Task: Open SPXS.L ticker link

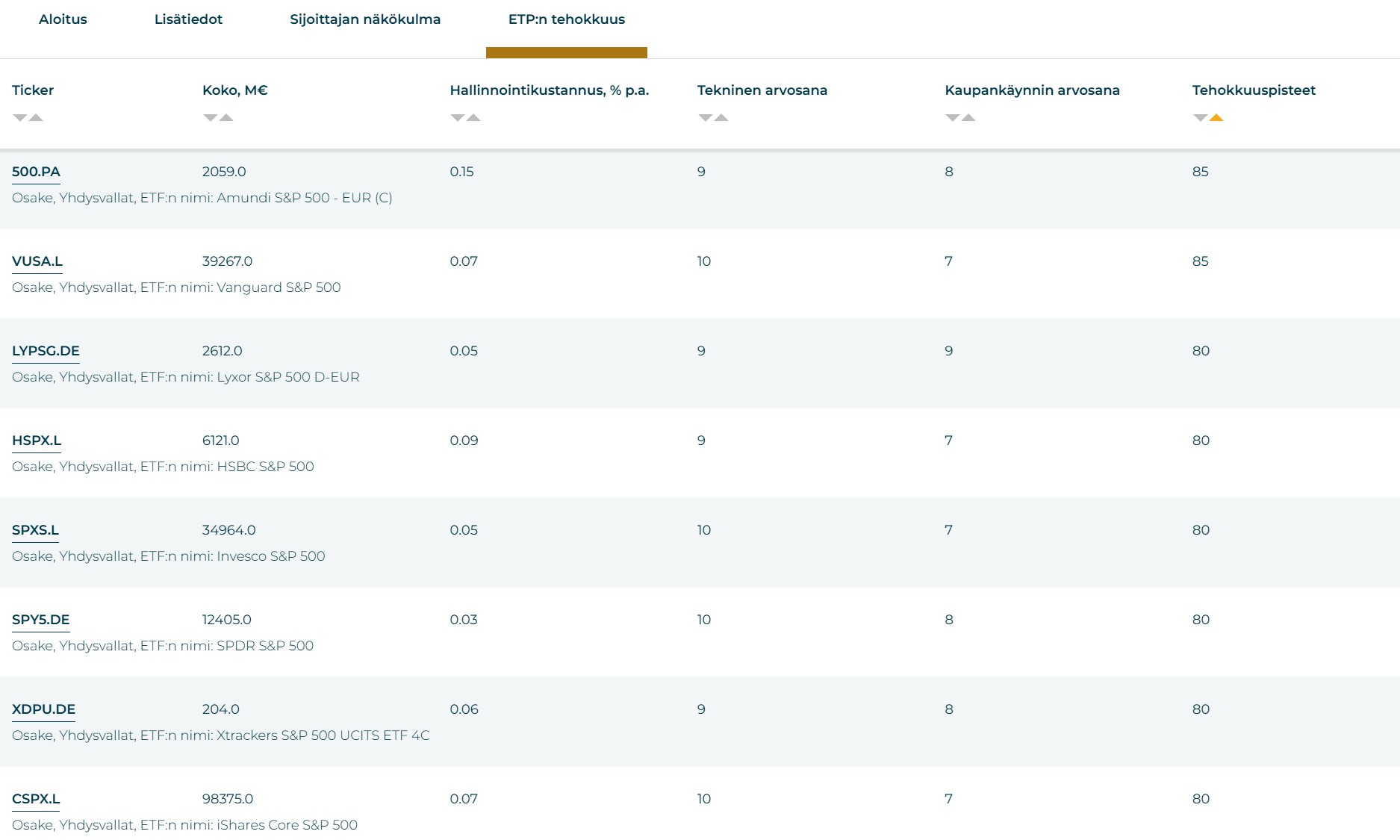Action: [35, 530]
